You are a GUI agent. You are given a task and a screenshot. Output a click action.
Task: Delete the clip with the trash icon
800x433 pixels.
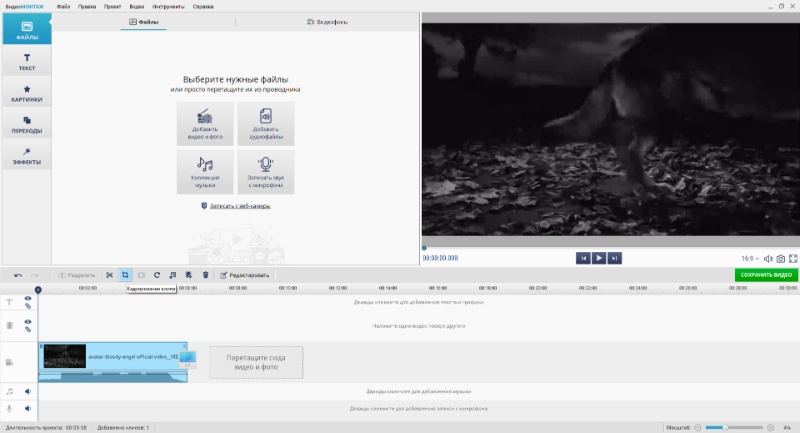pyautogui.click(x=206, y=275)
